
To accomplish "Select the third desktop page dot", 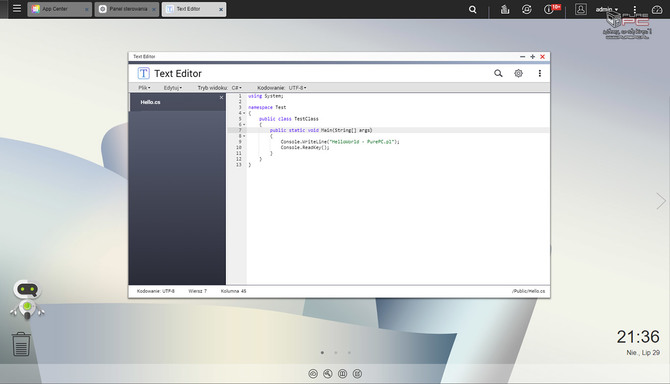I will coord(349,353).
